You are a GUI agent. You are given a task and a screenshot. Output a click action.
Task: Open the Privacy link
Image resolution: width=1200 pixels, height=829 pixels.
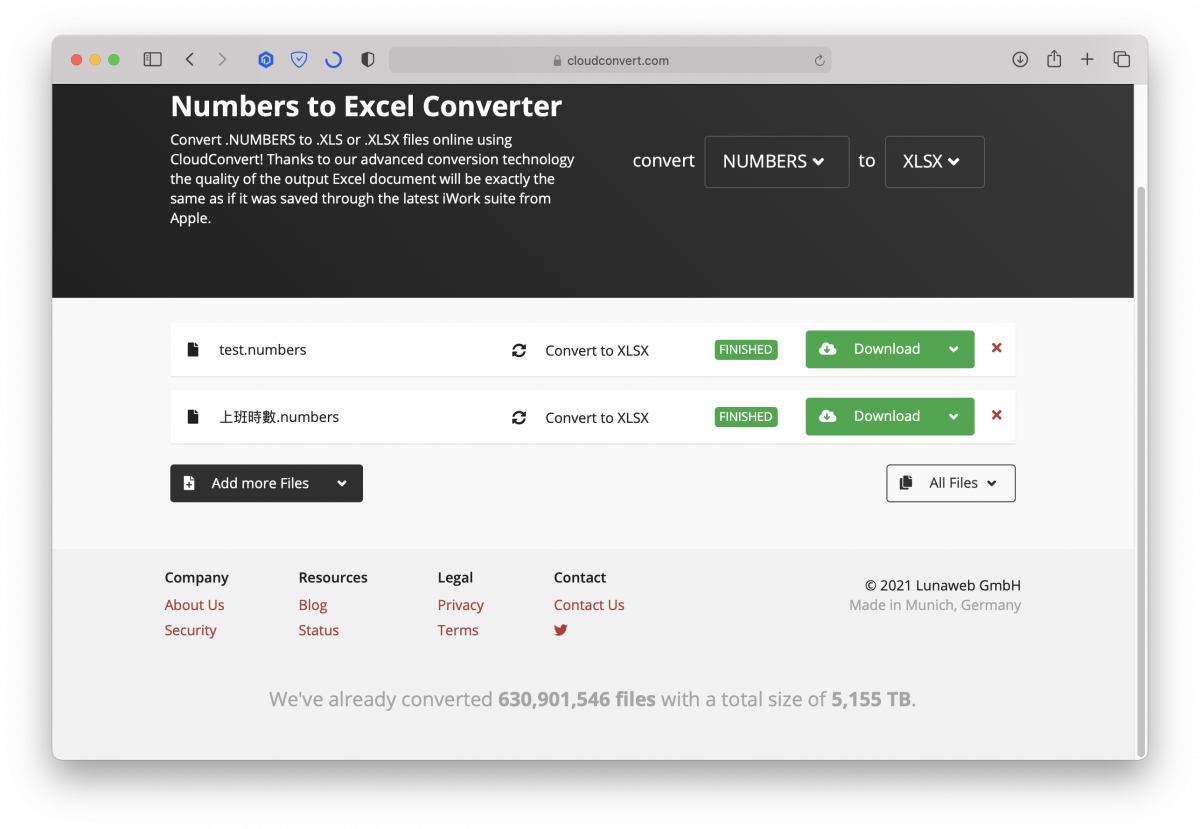point(460,605)
